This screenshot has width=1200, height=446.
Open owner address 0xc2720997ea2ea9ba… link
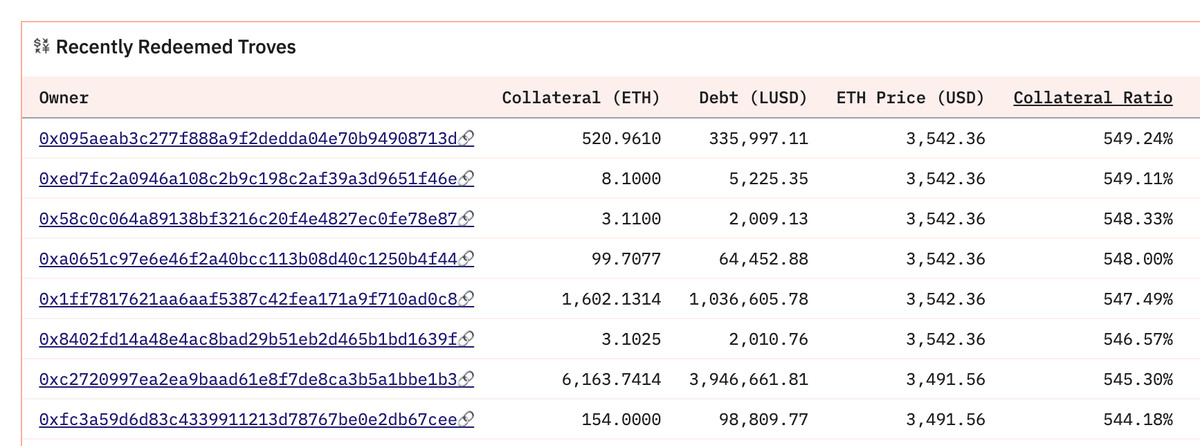pyautogui.click(x=247, y=380)
